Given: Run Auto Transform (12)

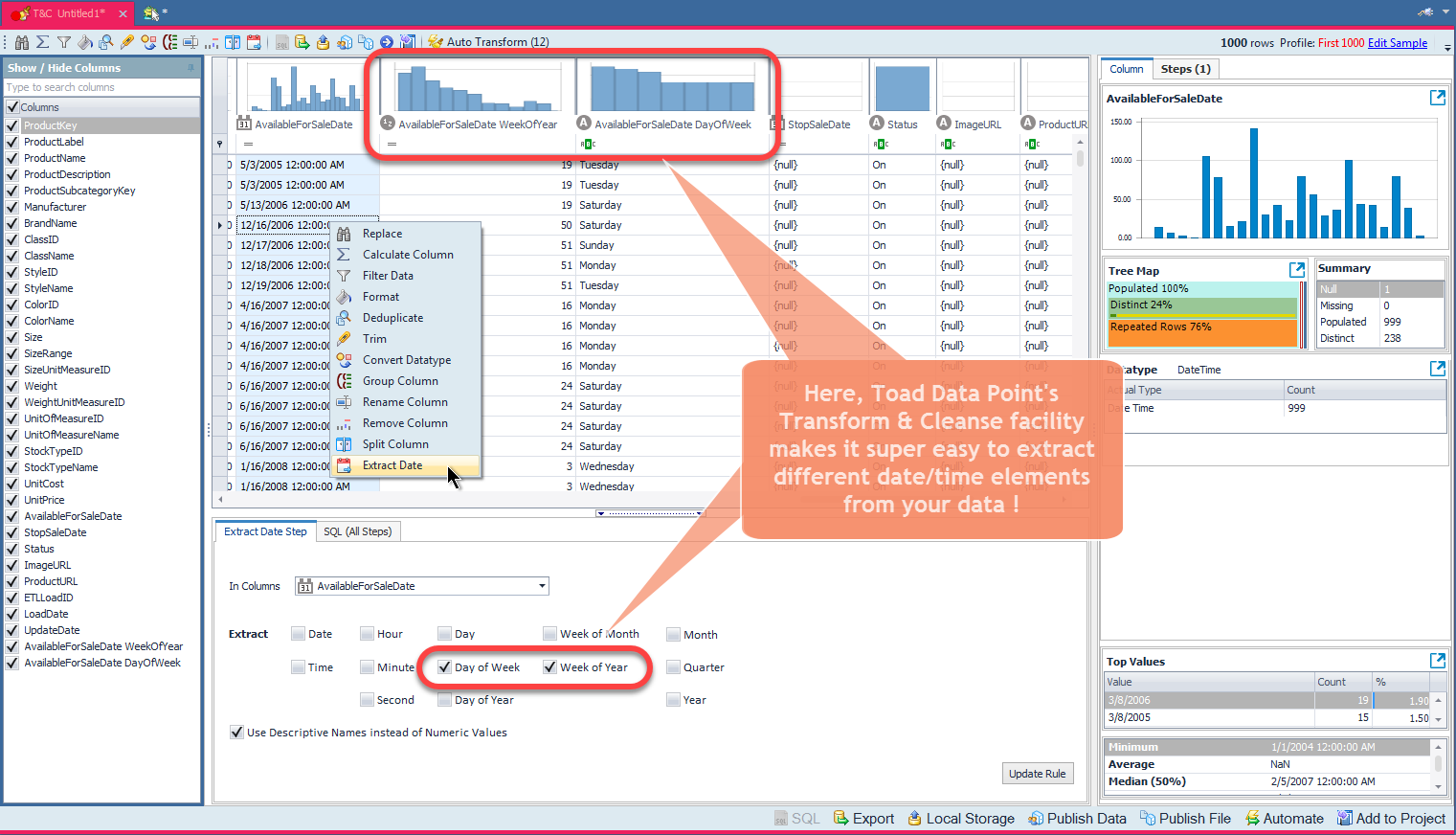Looking at the screenshot, I should 488,42.
